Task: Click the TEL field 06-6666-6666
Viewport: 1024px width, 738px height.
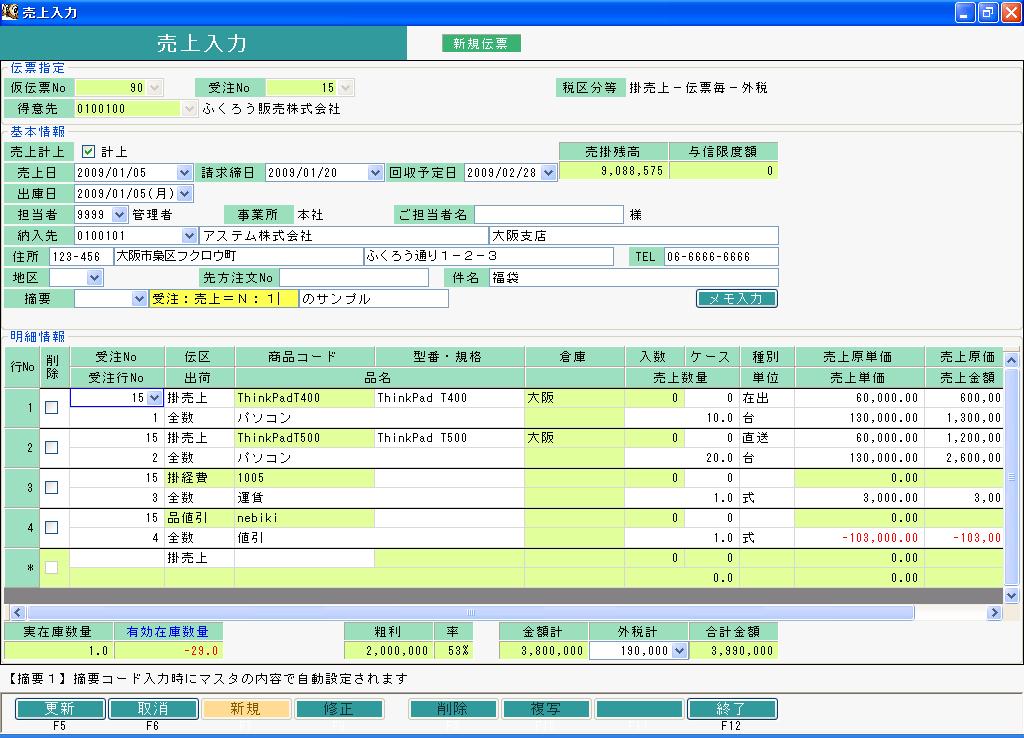Action: 721,257
